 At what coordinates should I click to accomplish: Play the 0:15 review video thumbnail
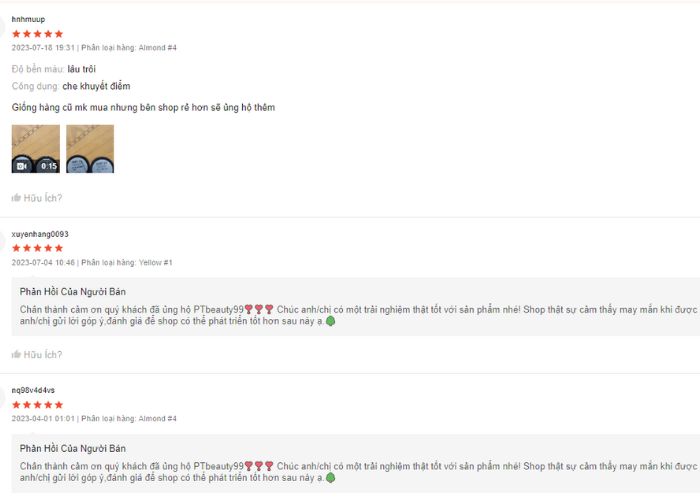(36, 149)
